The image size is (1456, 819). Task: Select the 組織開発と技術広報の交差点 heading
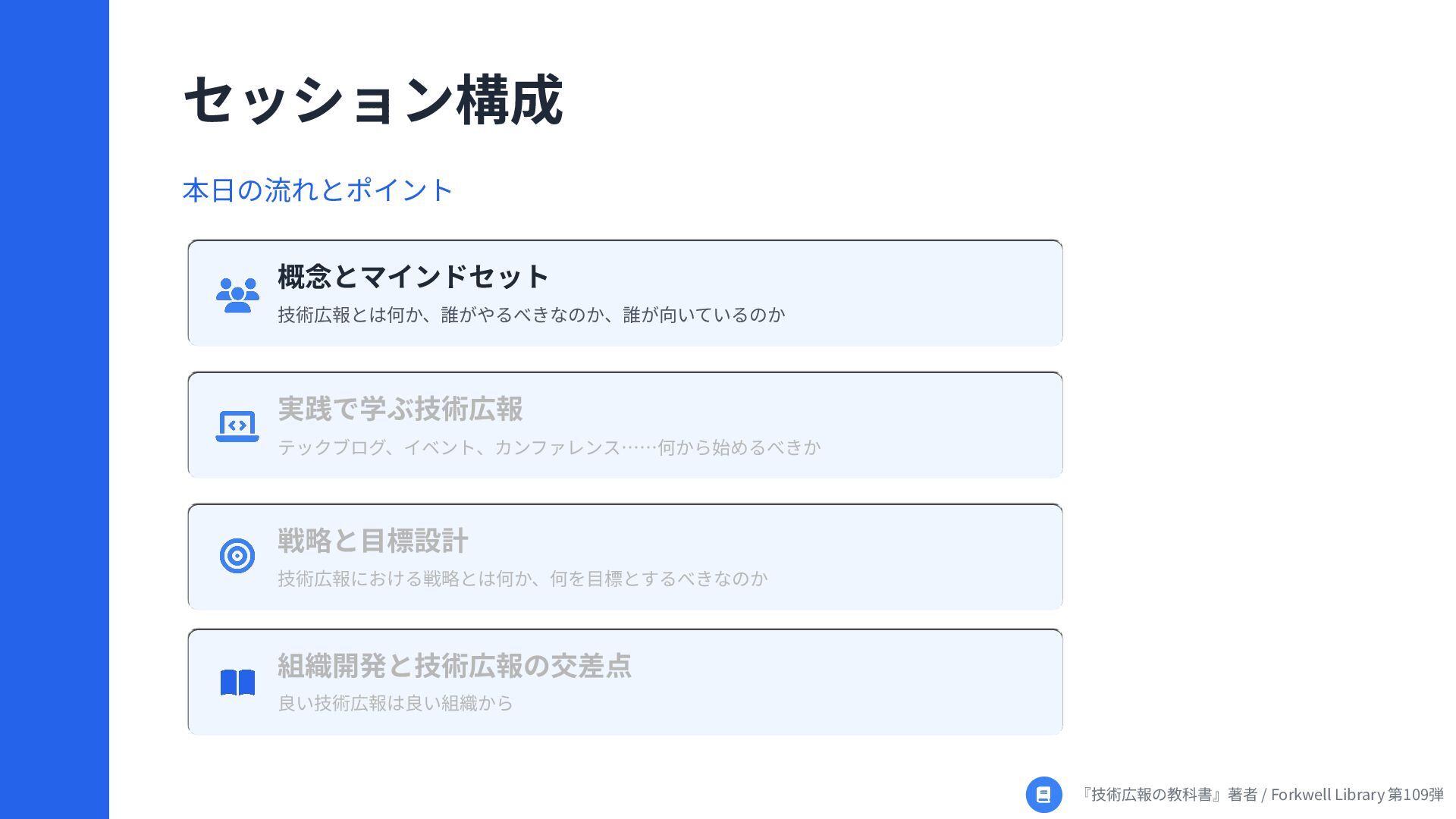click(x=454, y=665)
